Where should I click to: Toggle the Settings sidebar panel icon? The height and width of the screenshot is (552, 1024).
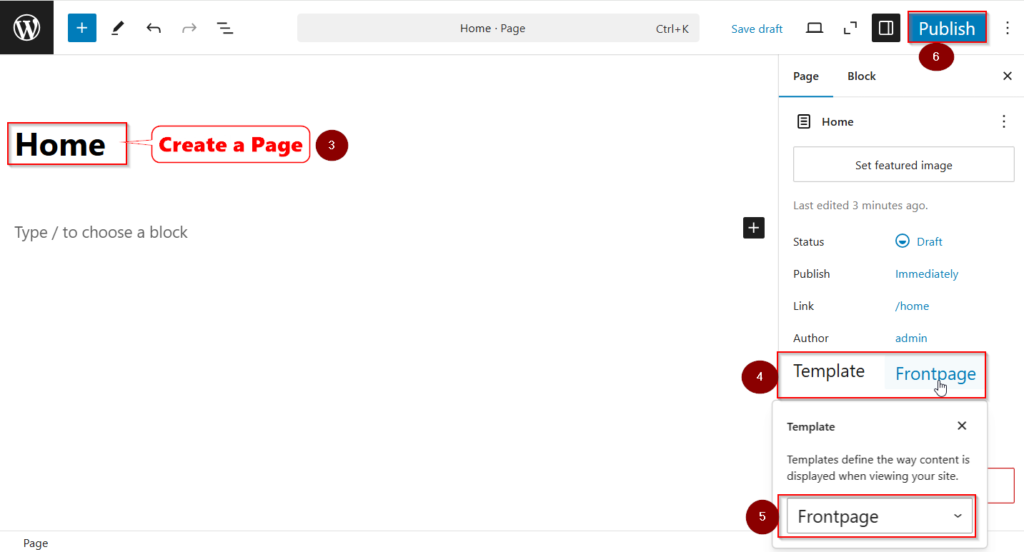885,28
